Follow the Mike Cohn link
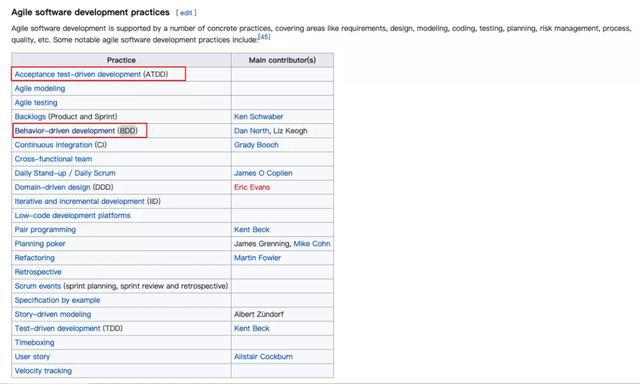Image resolution: width=640 pixels, height=384 pixels. [312, 244]
